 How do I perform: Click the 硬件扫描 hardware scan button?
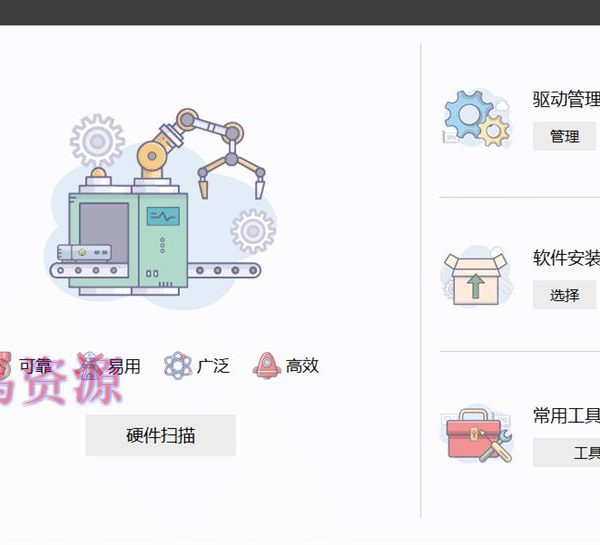click(x=160, y=435)
